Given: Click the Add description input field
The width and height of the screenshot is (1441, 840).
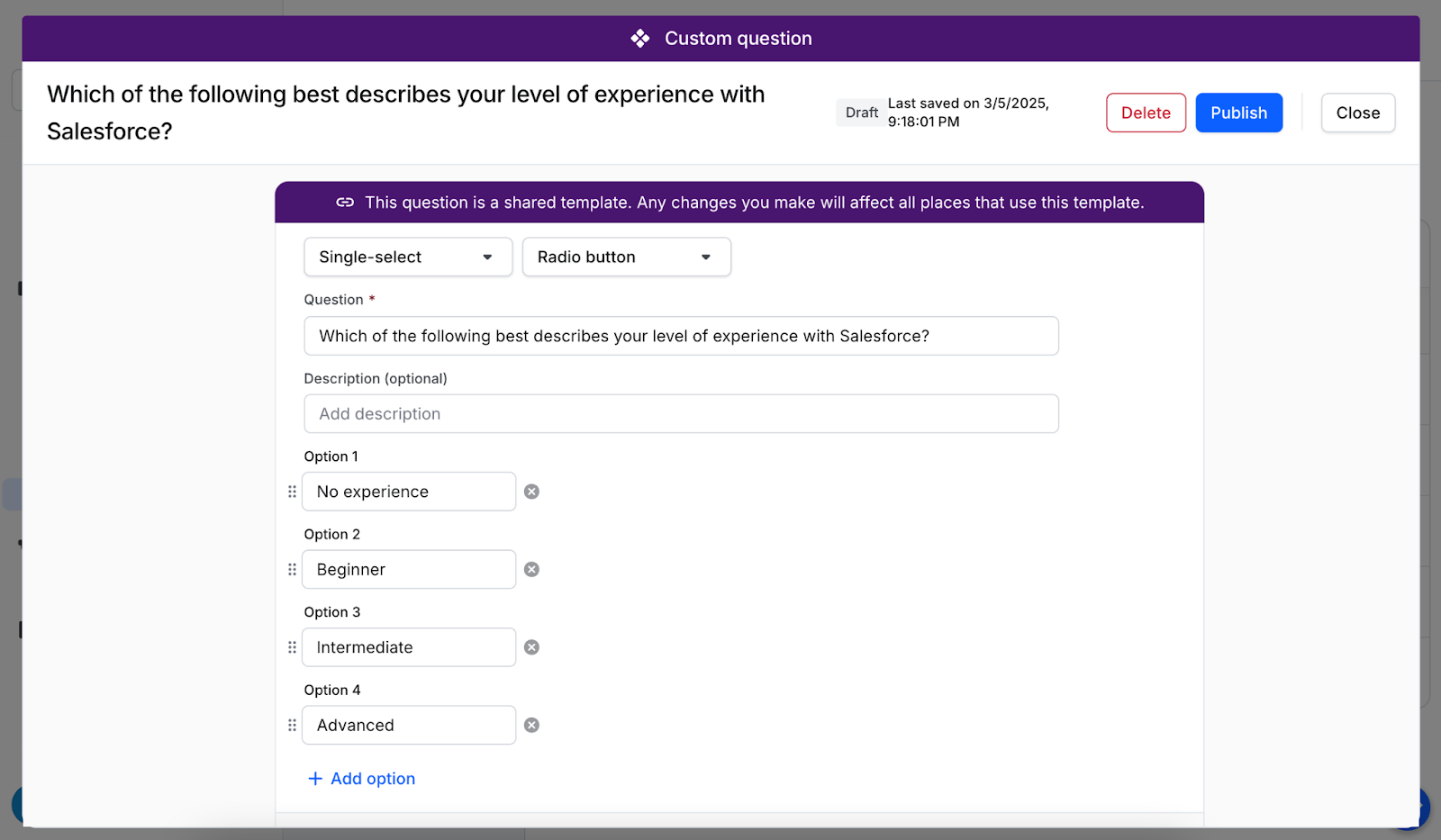Looking at the screenshot, I should click(x=681, y=414).
